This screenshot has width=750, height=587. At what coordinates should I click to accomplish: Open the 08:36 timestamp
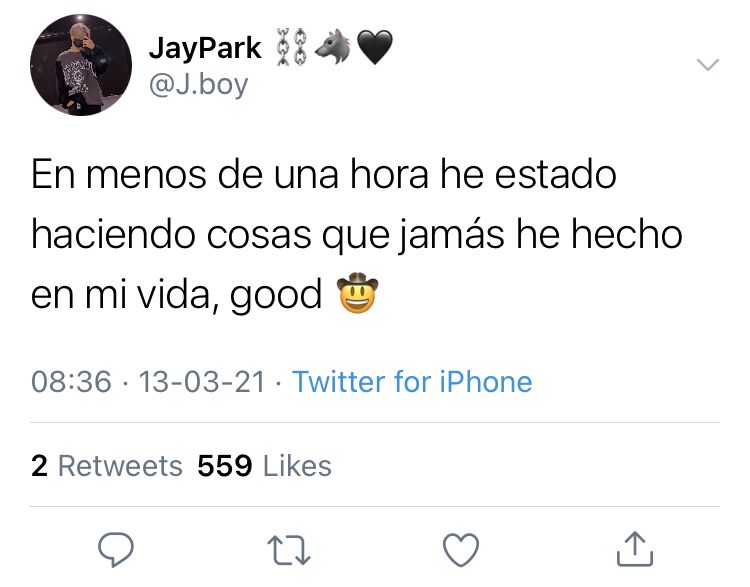click(x=71, y=382)
